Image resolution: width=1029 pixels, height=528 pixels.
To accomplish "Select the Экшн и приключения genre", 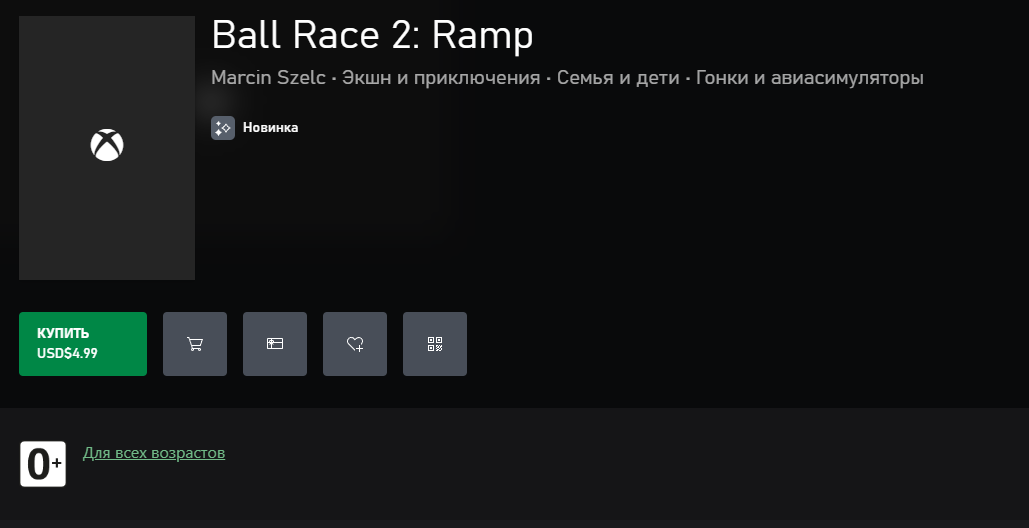I will tap(441, 77).
